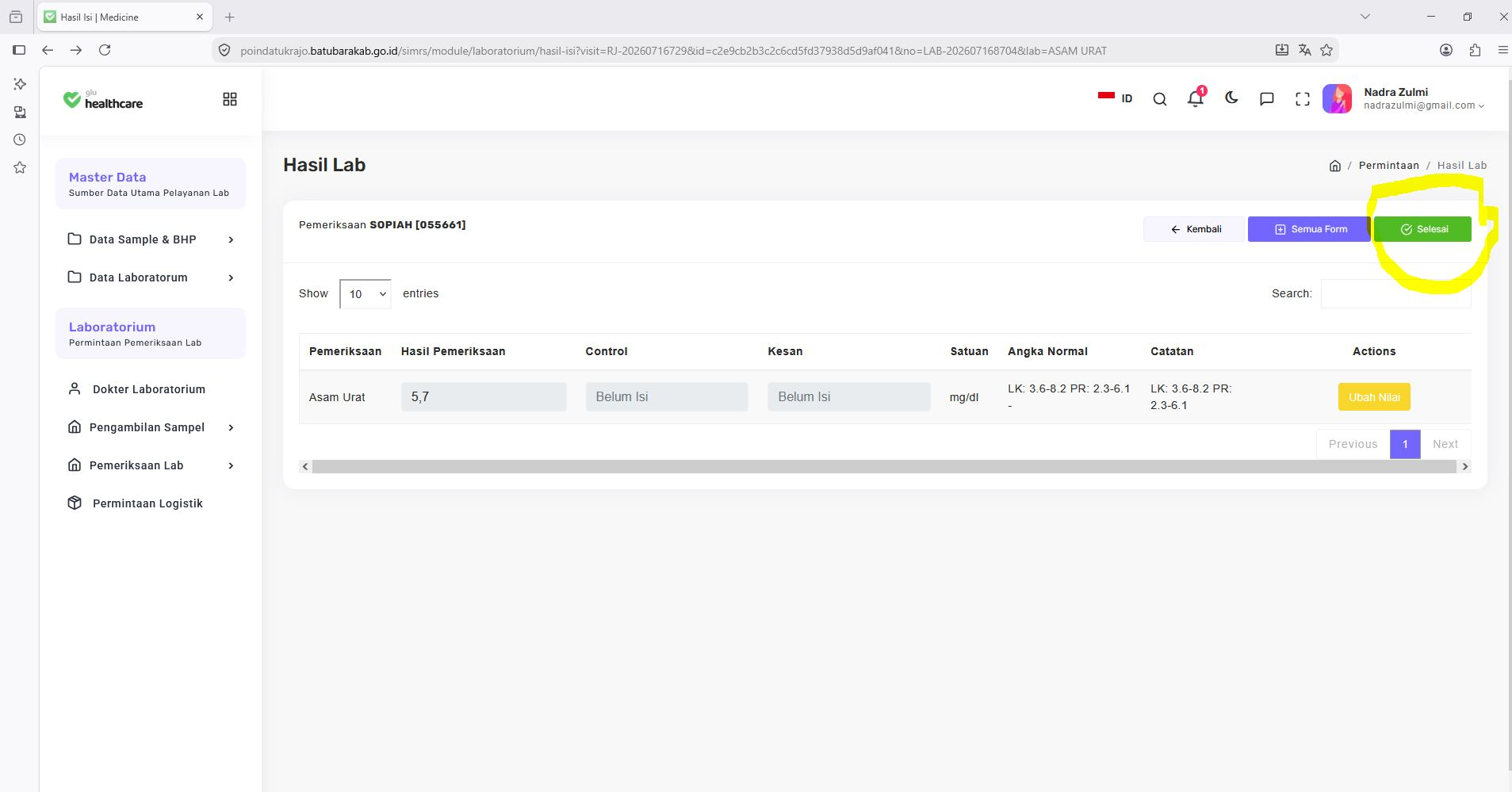Enter fullscreen via expand icon
Screen dimensions: 1512x792
click(1303, 99)
